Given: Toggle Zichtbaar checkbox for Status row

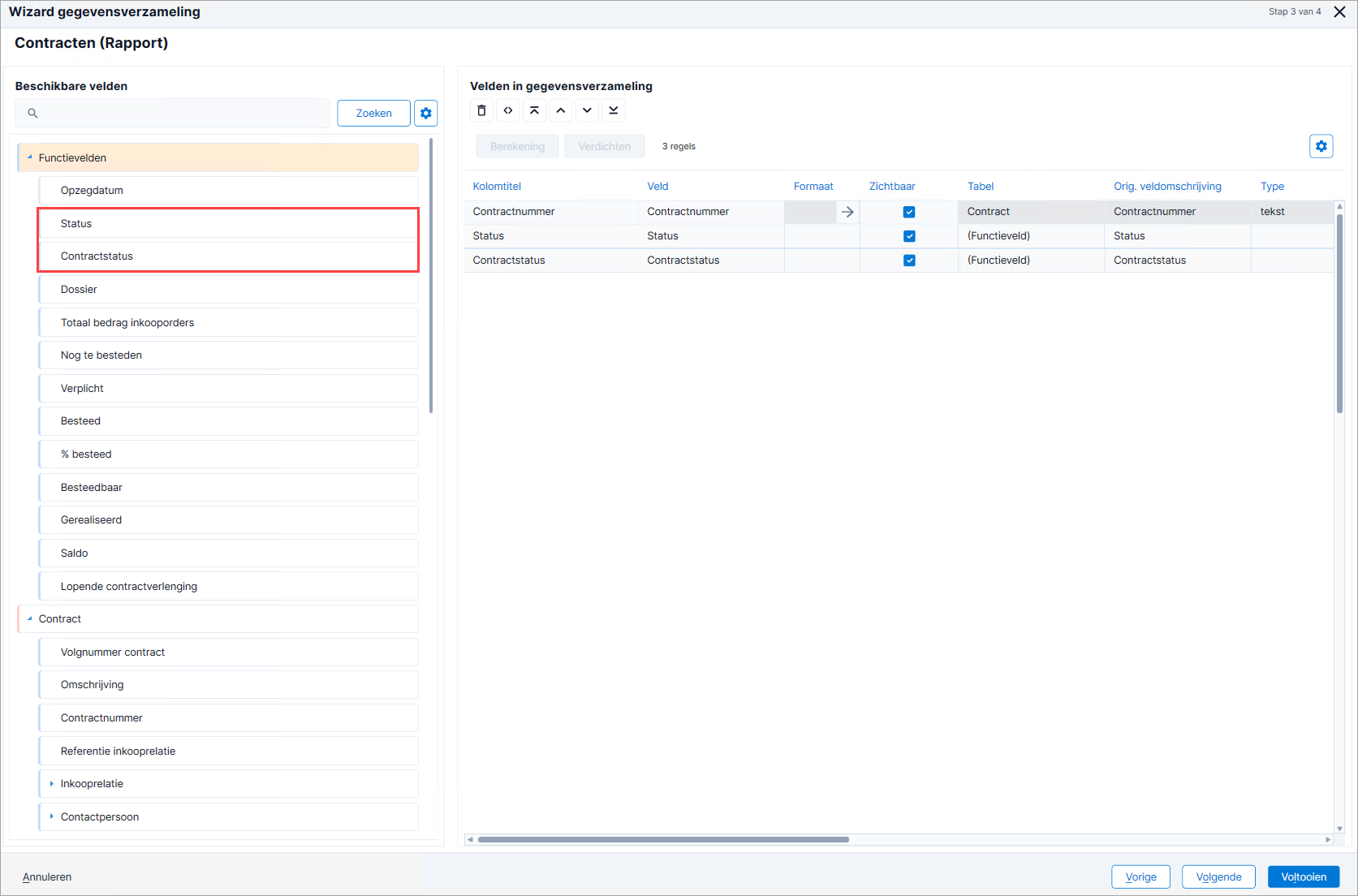Looking at the screenshot, I should tap(909, 236).
